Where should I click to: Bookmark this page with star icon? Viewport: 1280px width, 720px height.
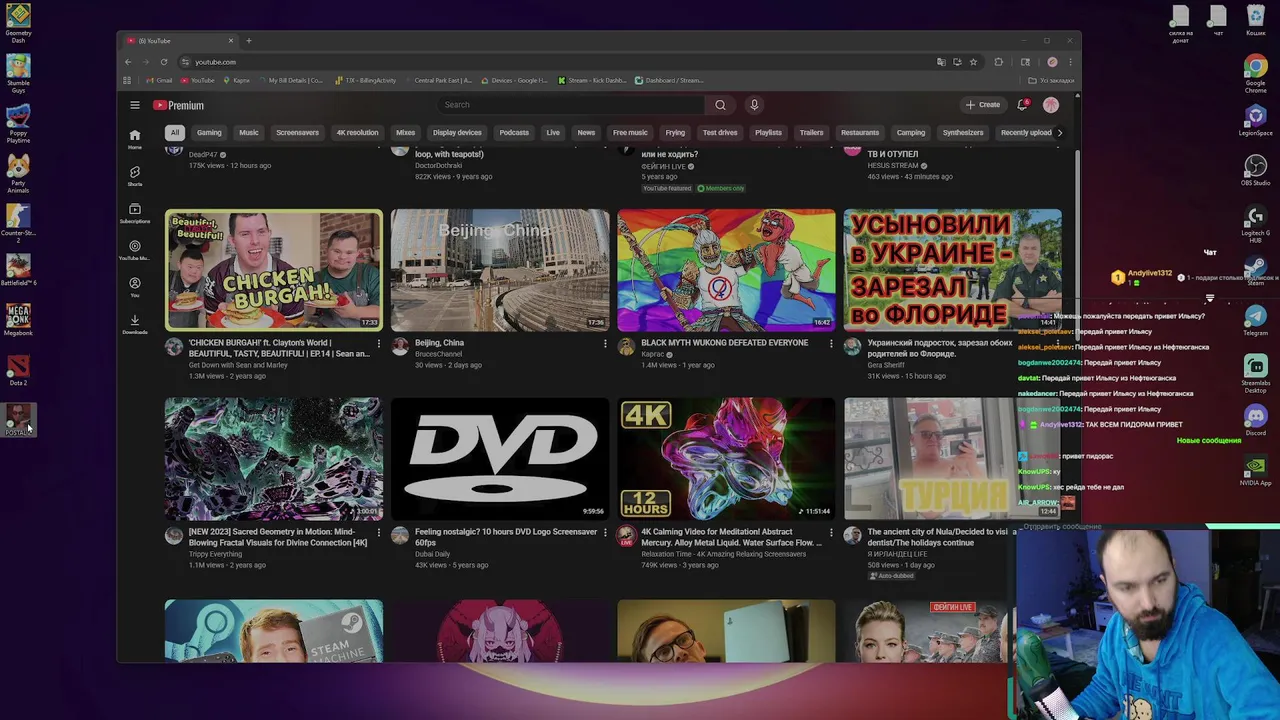973,62
